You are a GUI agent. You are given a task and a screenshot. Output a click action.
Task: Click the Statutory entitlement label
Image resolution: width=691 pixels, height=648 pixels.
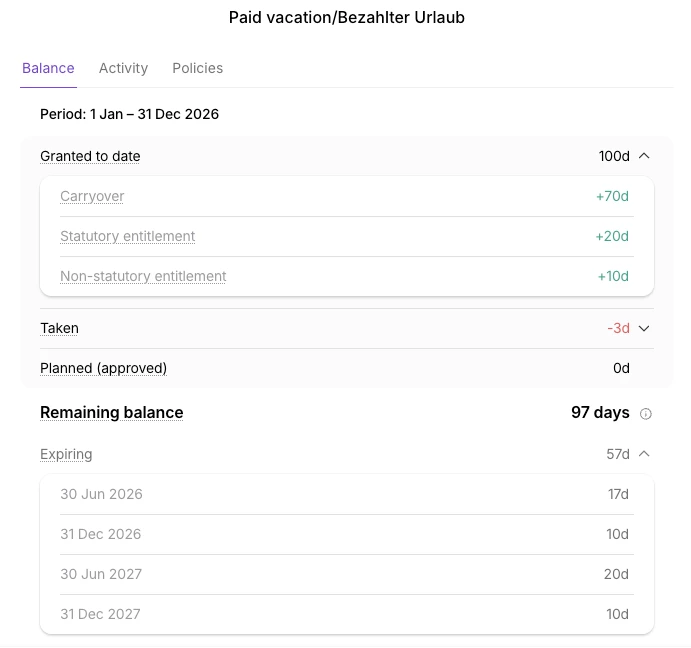coord(127,236)
